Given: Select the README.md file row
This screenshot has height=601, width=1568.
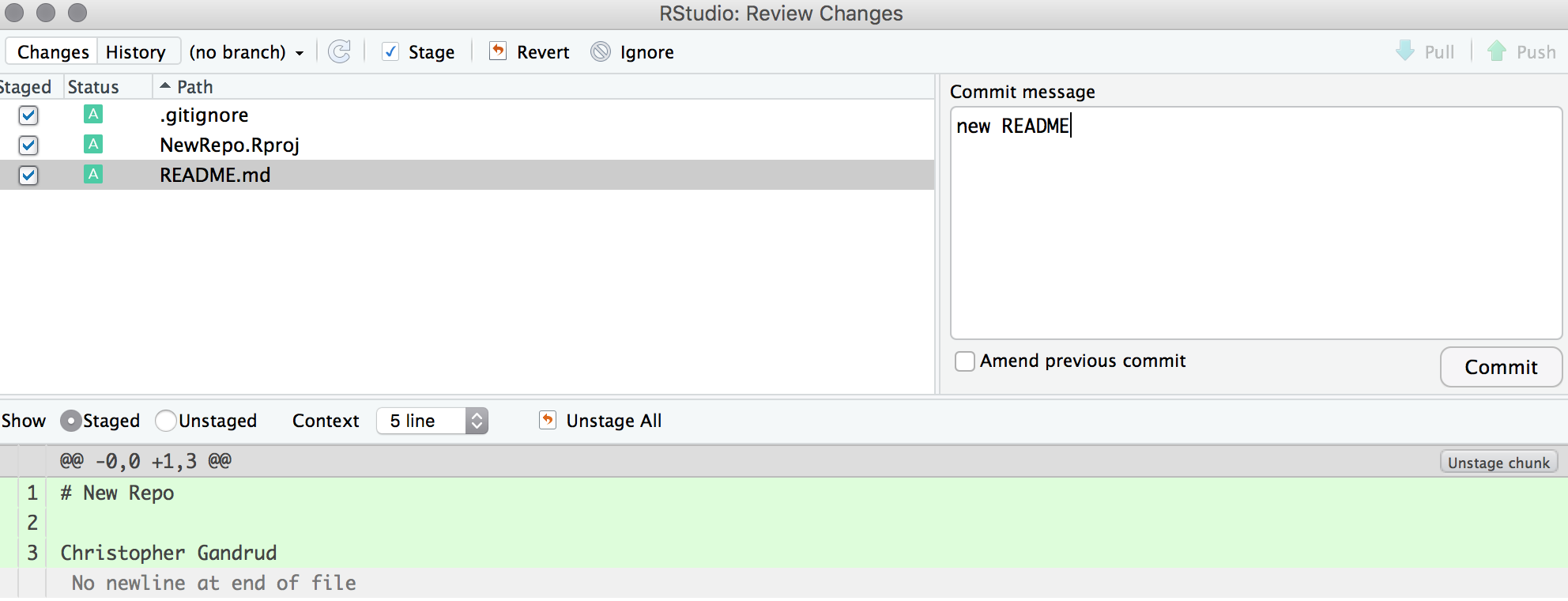Looking at the screenshot, I should coord(467,175).
